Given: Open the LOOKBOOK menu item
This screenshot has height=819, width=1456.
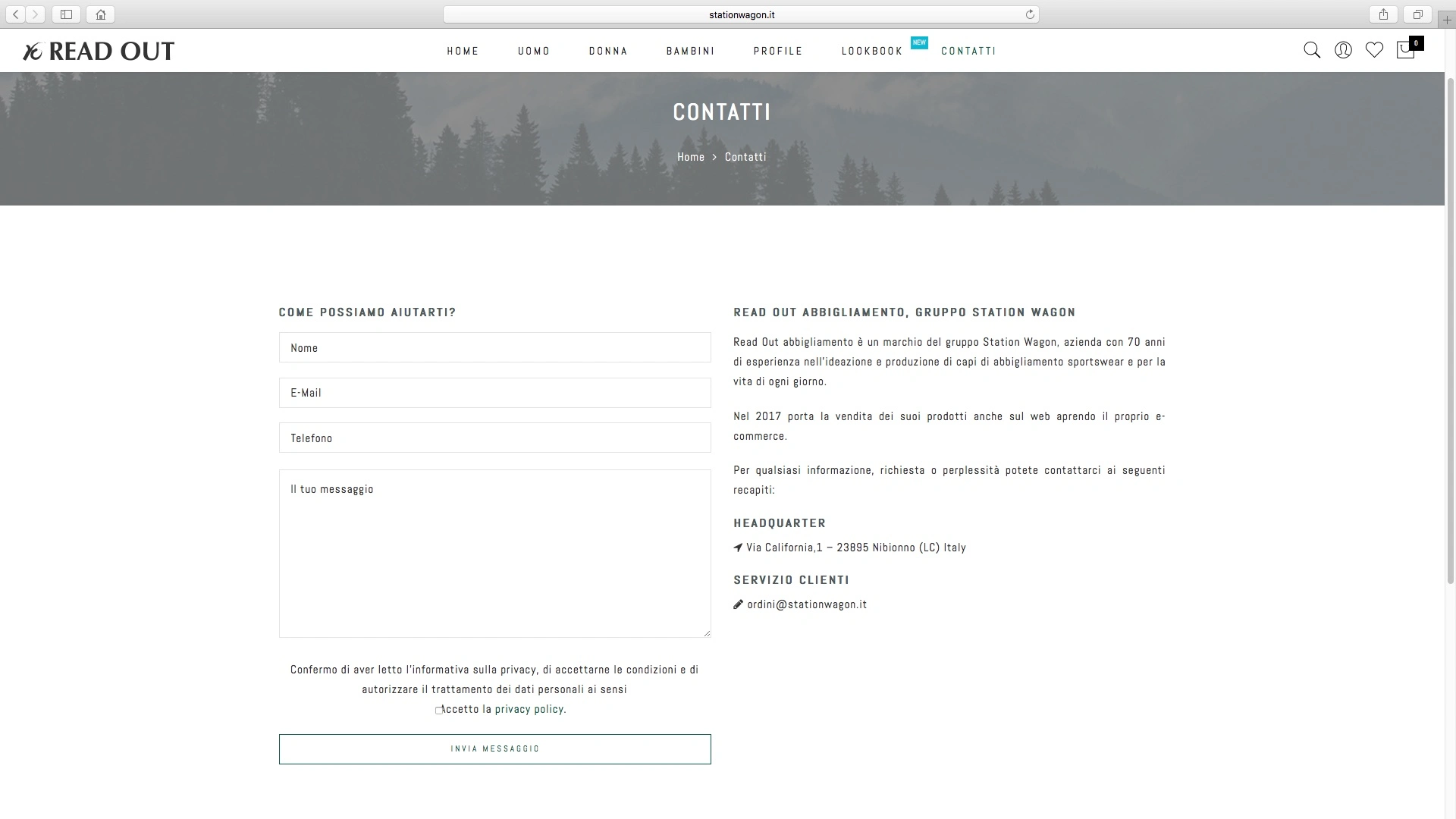Looking at the screenshot, I should point(872,51).
